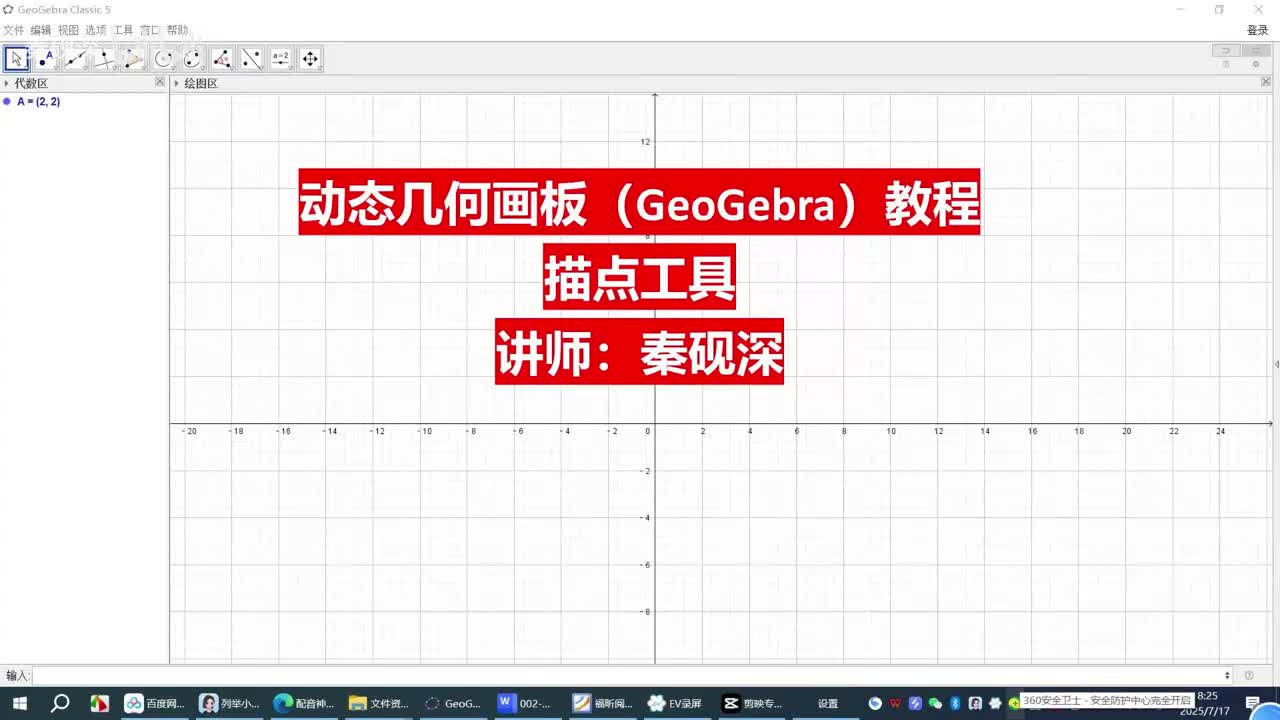Open 百度网盘 taskbar app
The image size is (1280, 720).
154,703
